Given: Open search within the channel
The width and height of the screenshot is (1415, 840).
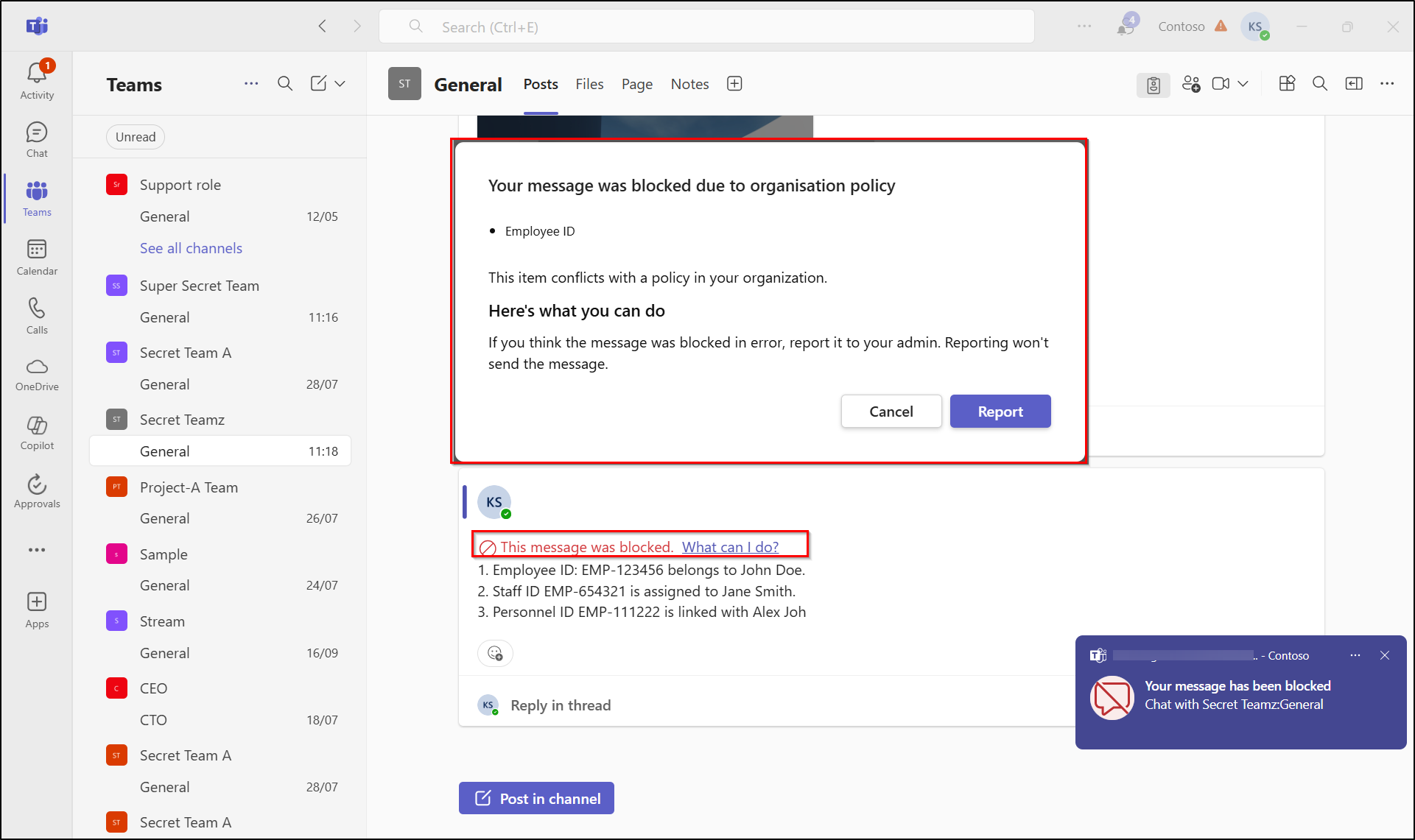Looking at the screenshot, I should tap(1320, 83).
